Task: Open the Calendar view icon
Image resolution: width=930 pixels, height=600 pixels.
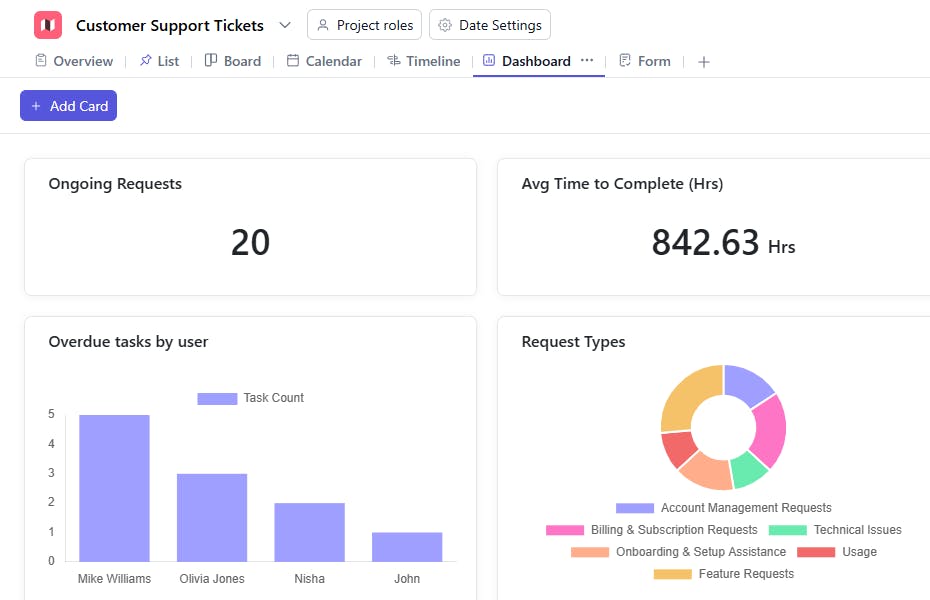Action: (x=292, y=61)
